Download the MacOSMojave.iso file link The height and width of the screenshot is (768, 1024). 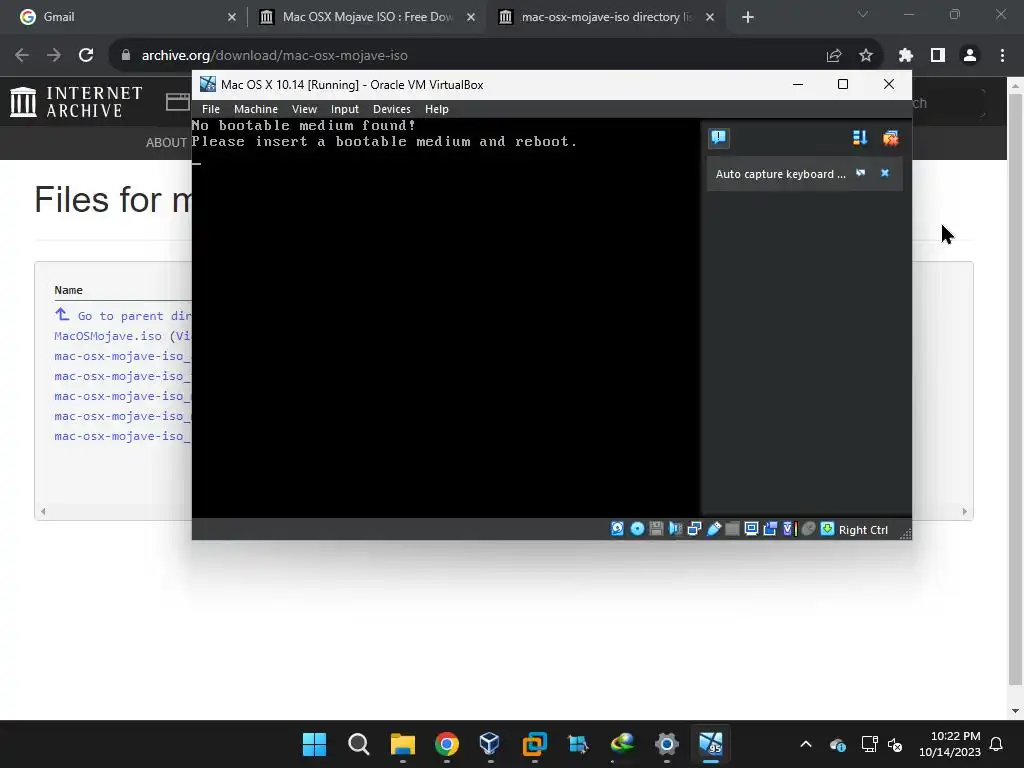click(x=108, y=336)
